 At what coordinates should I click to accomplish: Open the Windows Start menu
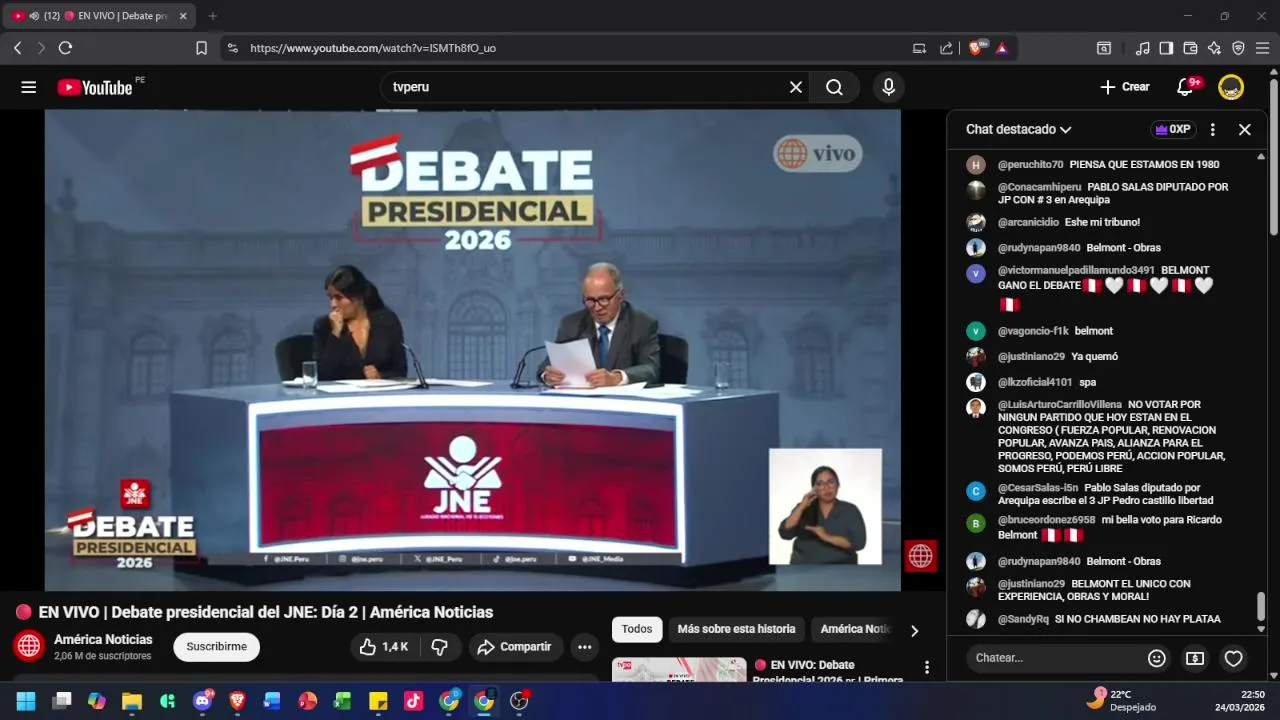[x=25, y=701]
